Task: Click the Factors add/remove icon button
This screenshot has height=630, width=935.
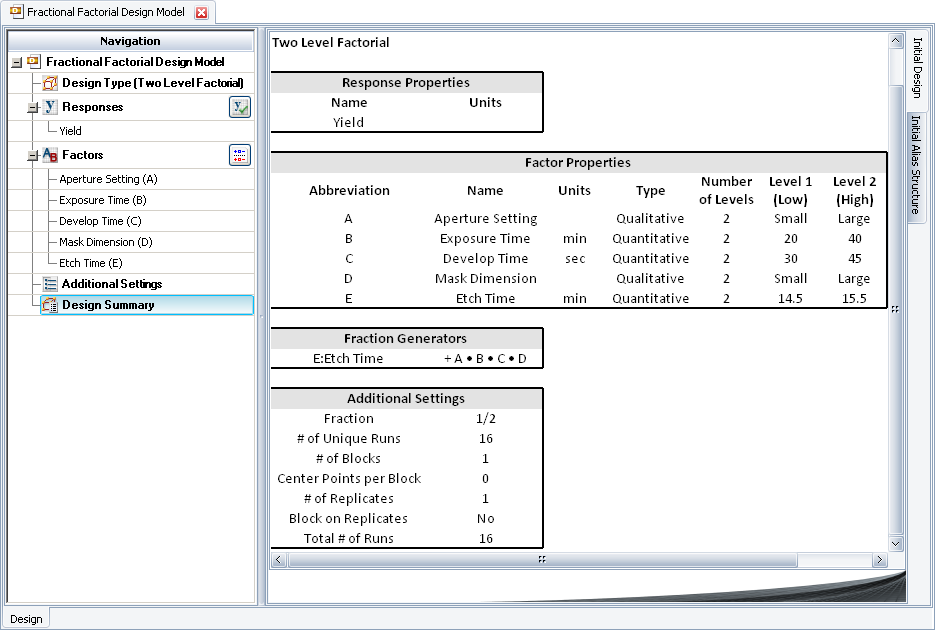Action: click(x=240, y=155)
